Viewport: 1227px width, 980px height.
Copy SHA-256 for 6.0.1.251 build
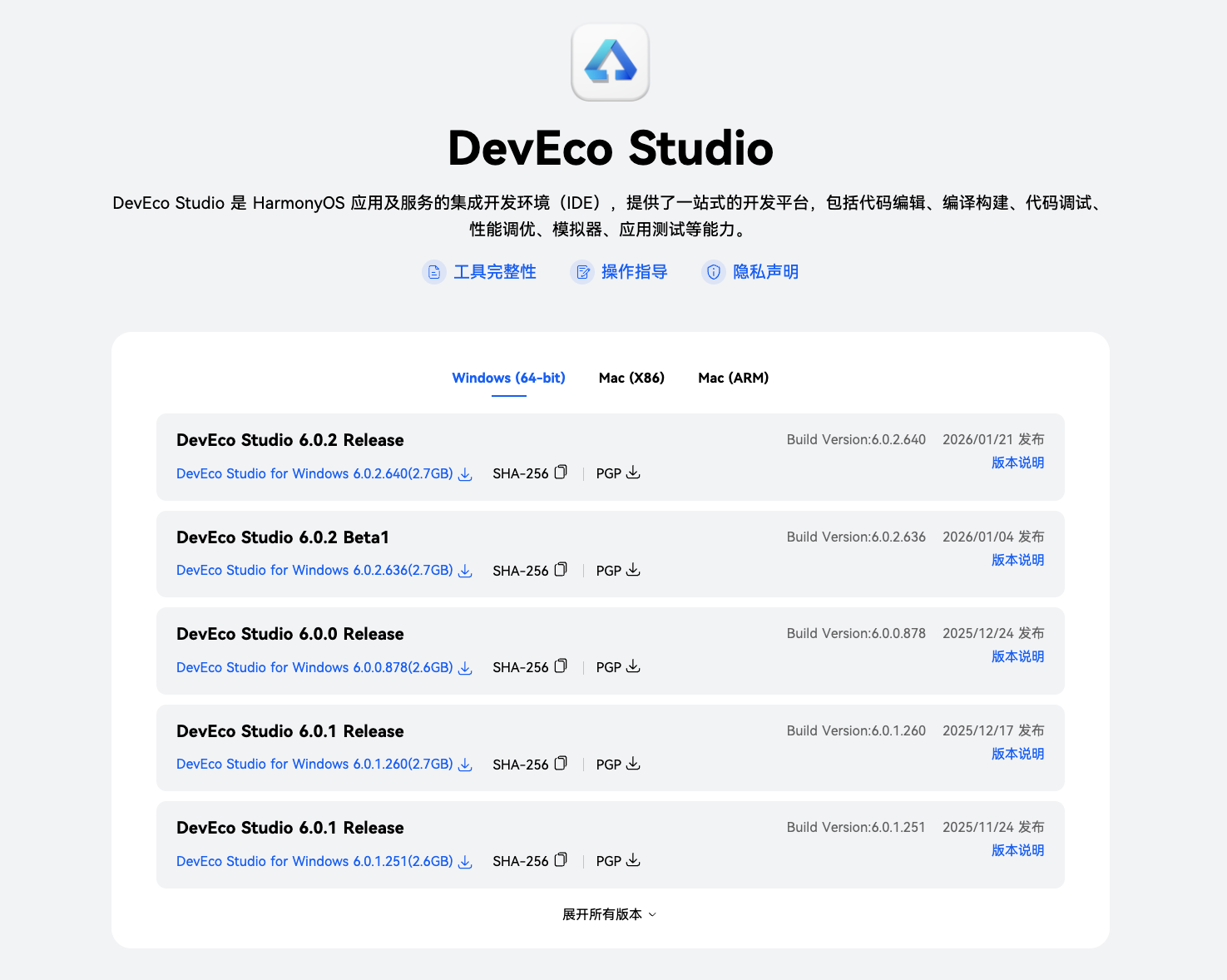[561, 860]
